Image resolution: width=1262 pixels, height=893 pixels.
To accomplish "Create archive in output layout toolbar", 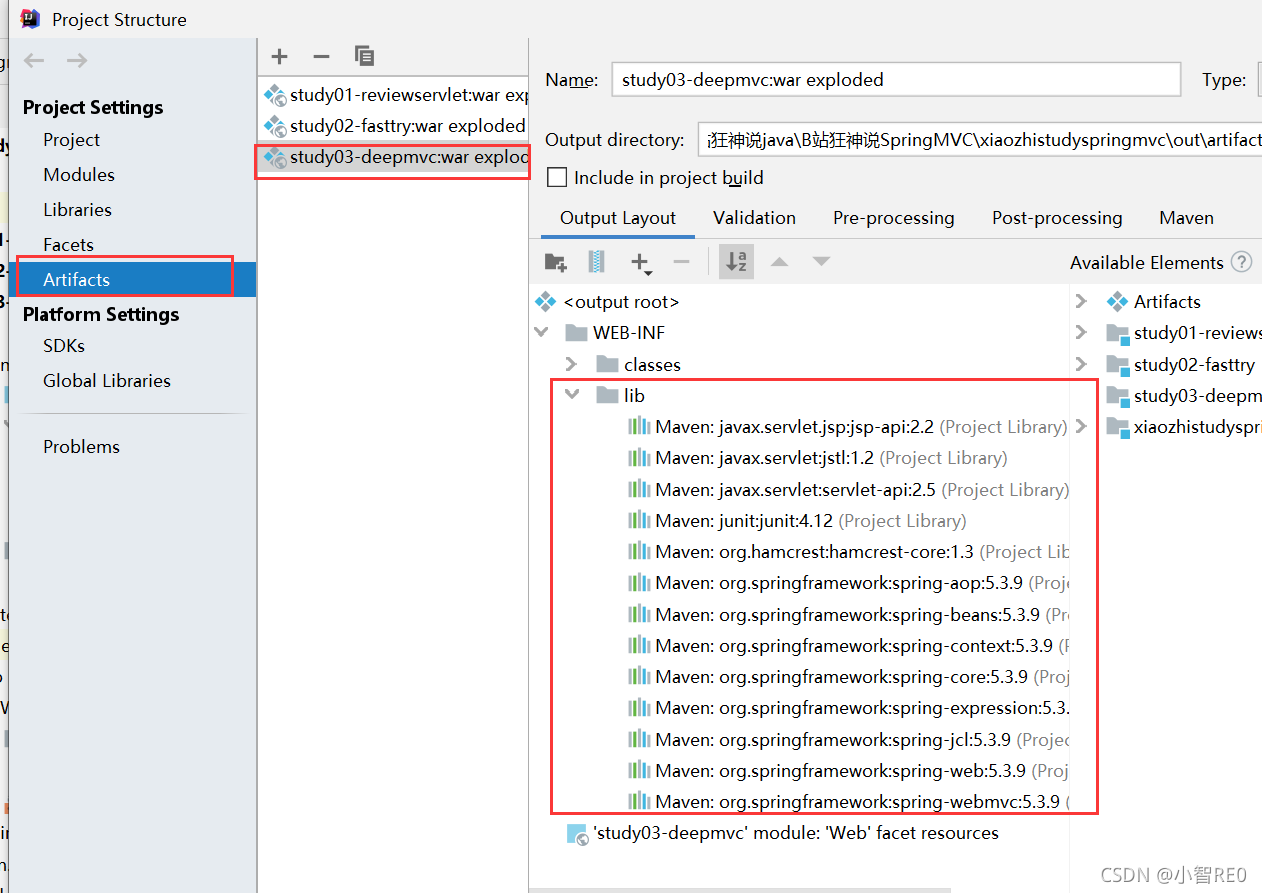I will (x=597, y=262).
